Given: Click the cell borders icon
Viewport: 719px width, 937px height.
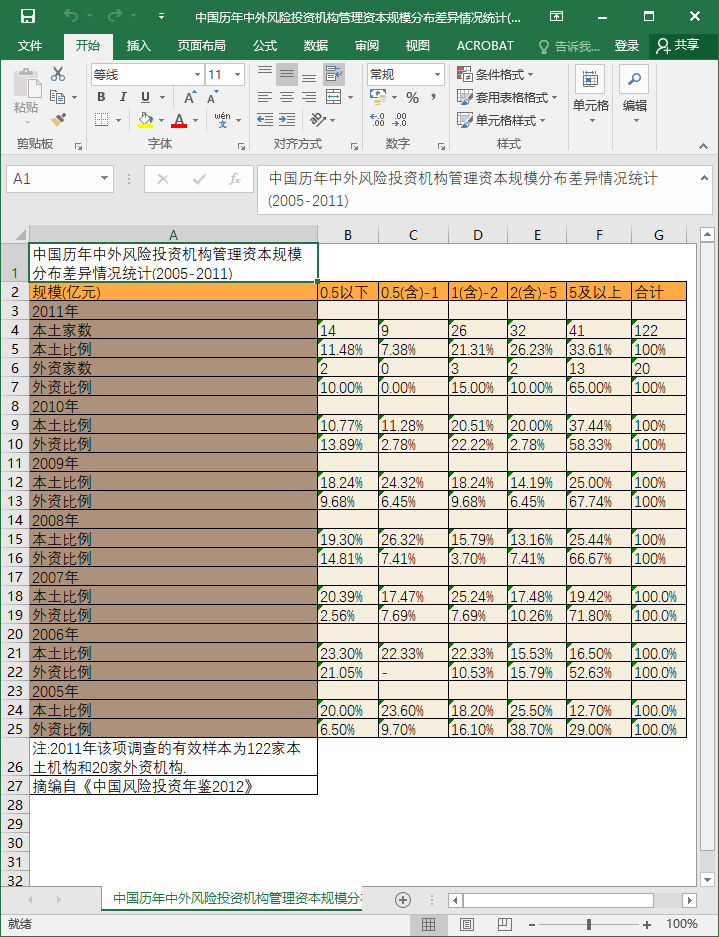Looking at the screenshot, I should point(102,120).
